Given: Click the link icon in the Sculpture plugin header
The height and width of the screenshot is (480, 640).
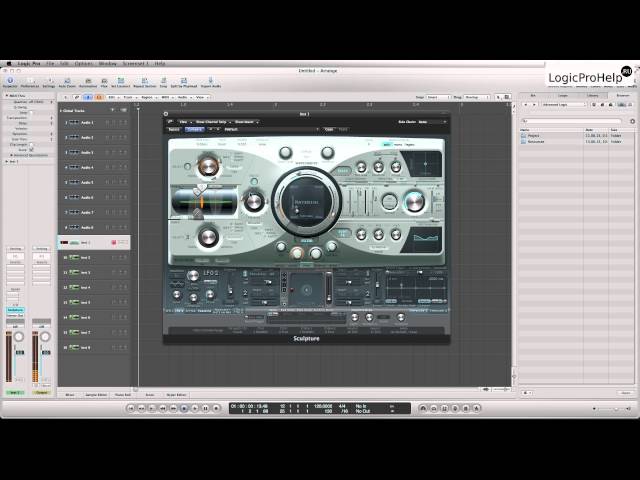Looking at the screenshot, I should (x=170, y=122).
